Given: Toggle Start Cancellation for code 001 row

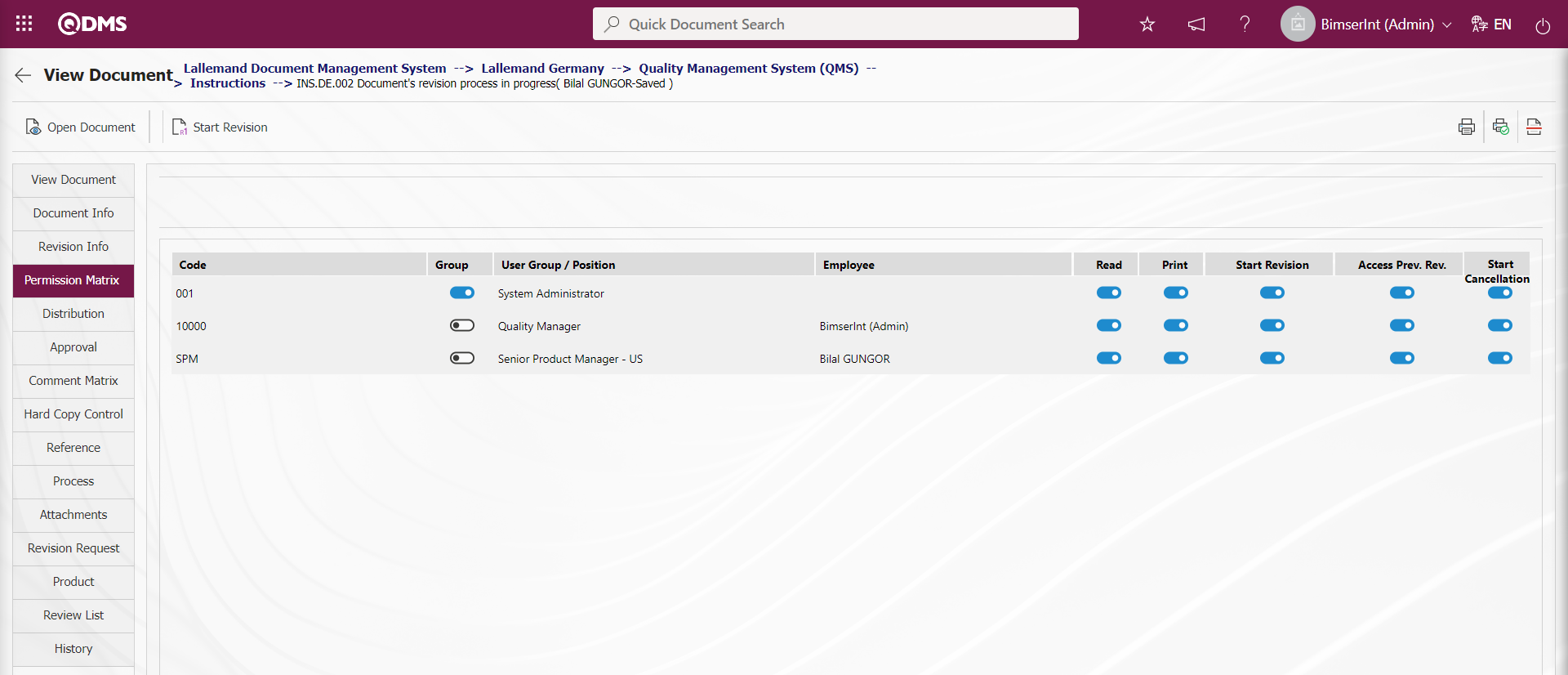Looking at the screenshot, I should [1500, 293].
